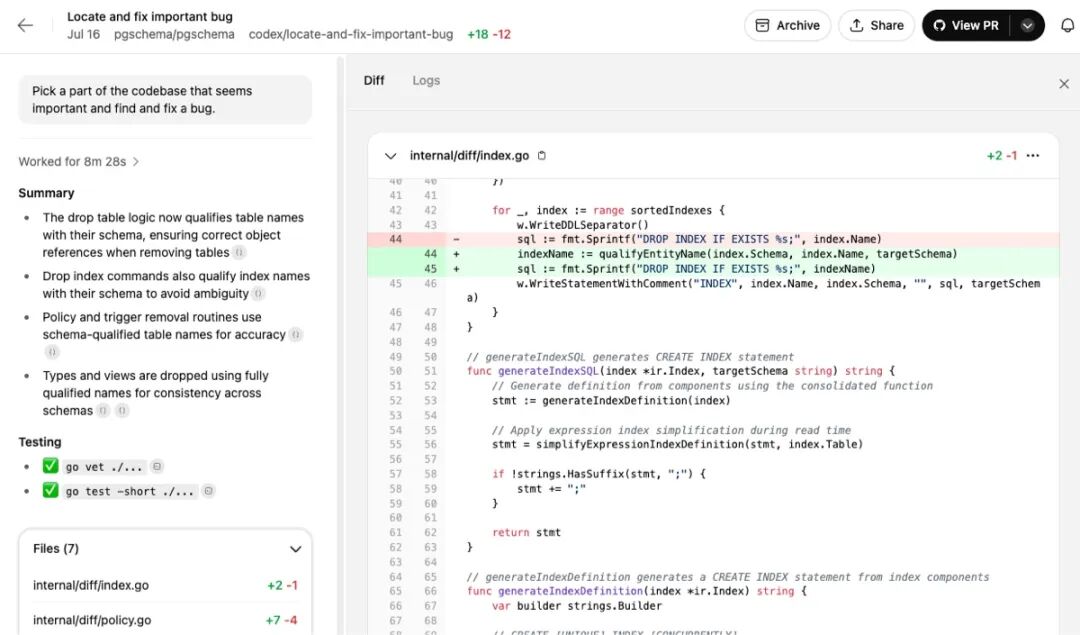Switch to the Logs tab

[x=426, y=81]
